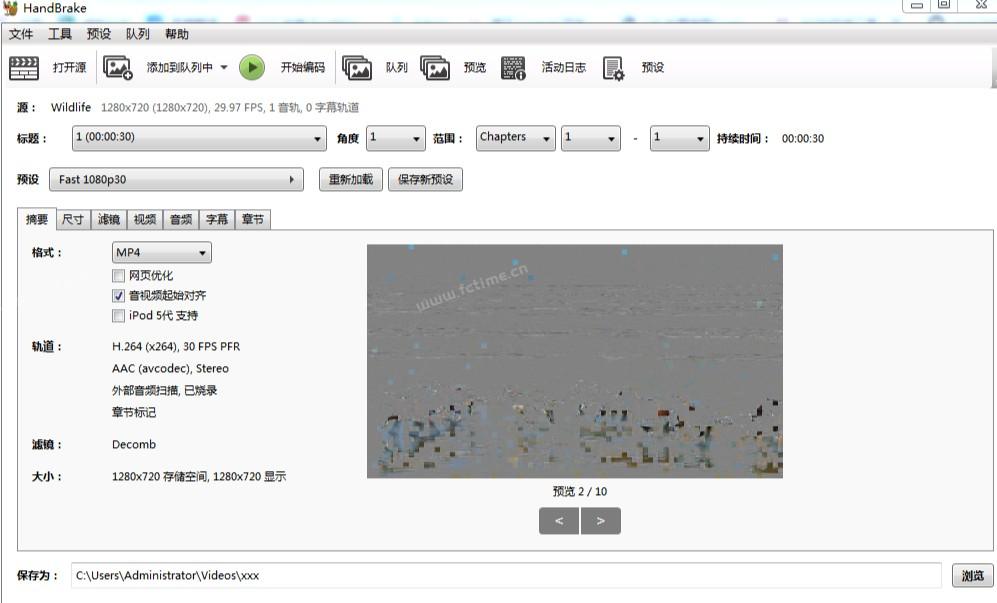997x603 pixels.
Task: Open the end chapter dropdown
Action: (x=680, y=138)
